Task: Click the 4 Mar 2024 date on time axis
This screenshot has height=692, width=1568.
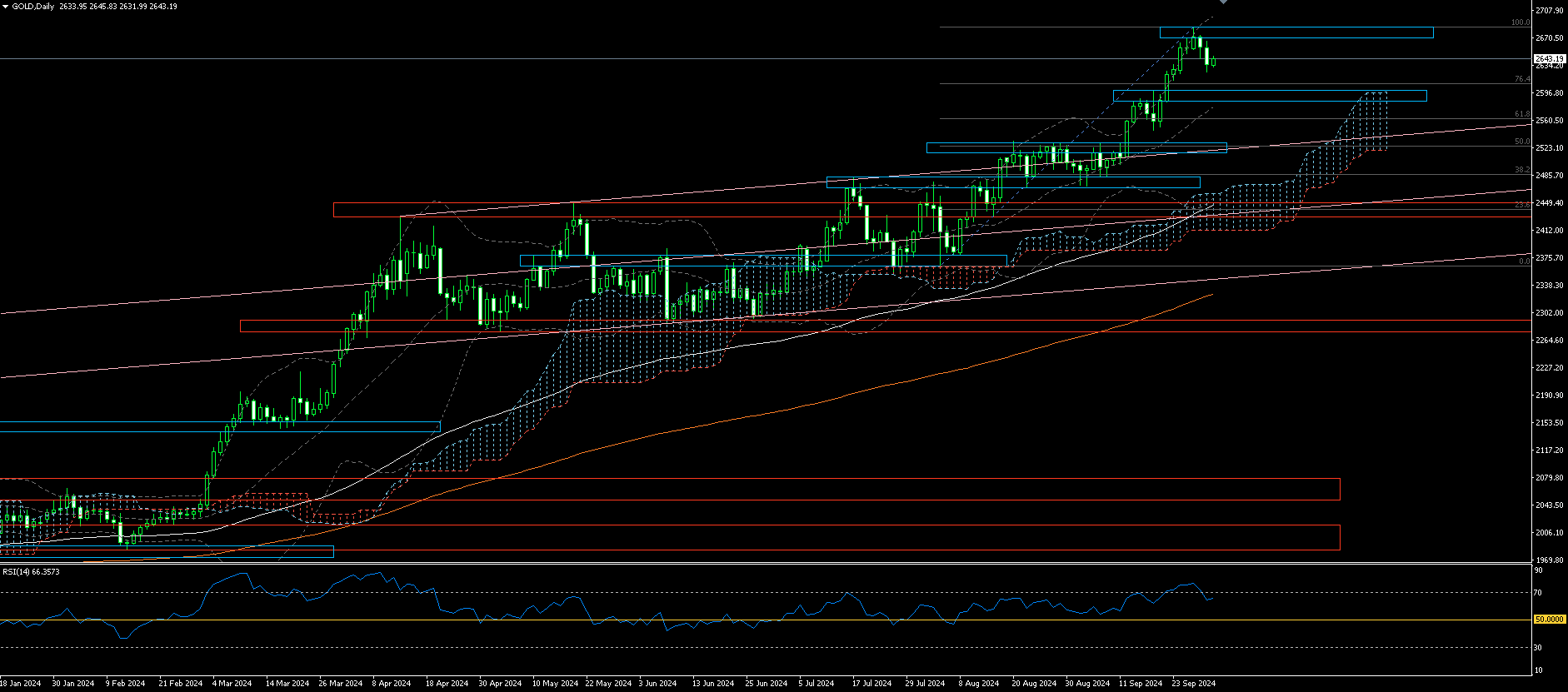Action: click(x=232, y=684)
